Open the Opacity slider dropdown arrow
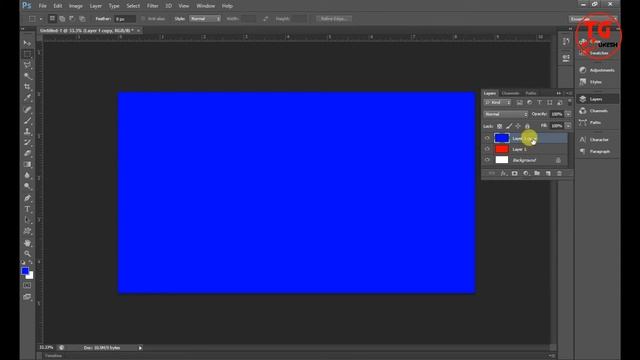The image size is (640, 360). [568, 114]
